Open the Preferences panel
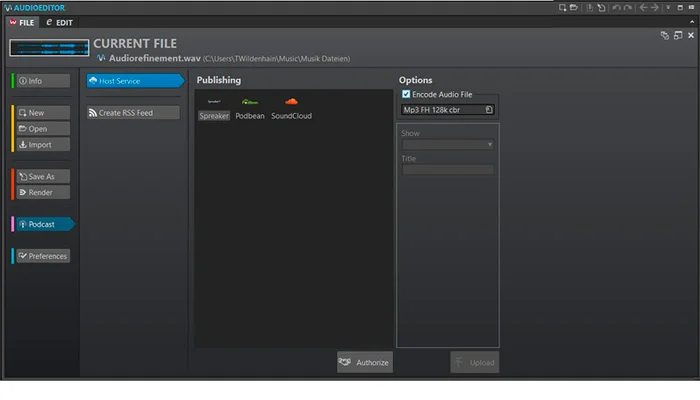The image size is (700, 400). (43, 256)
